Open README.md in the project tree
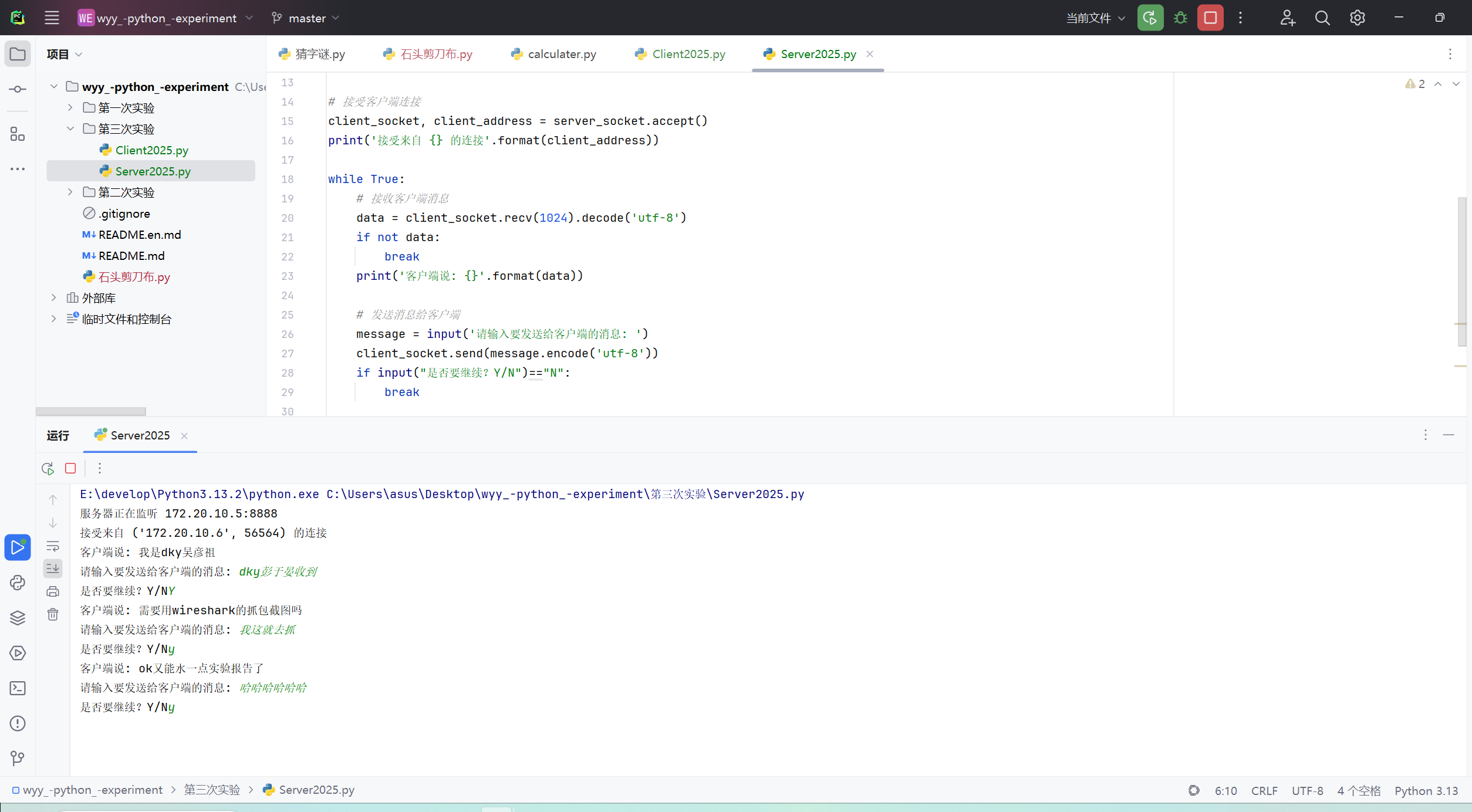Screen dimensions: 1472x812 coord(131,256)
